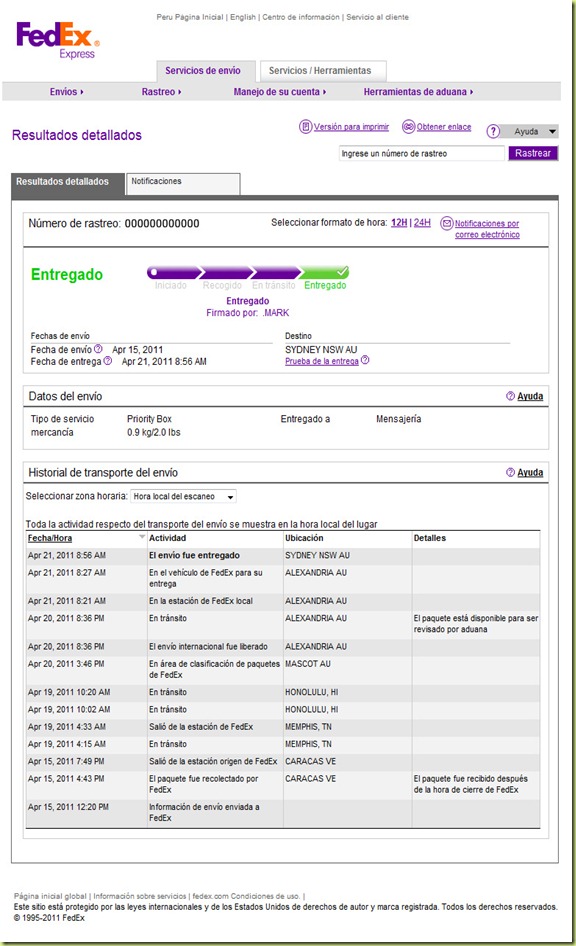Switch to Servicios / Herramientas tab
The image size is (576, 946).
[323, 71]
